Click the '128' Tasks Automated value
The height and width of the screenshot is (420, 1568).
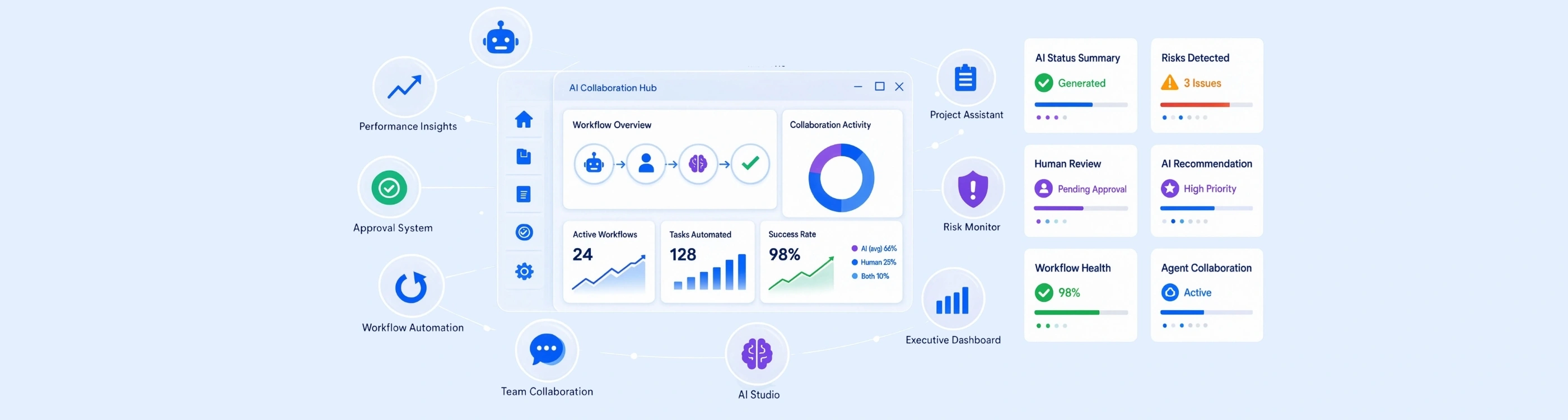(x=683, y=254)
